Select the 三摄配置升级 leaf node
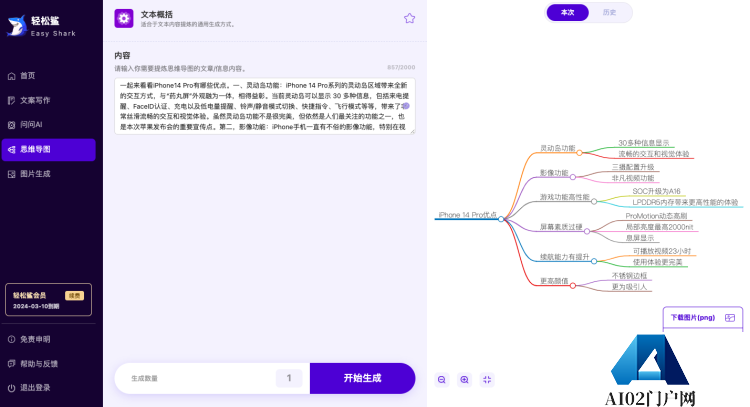This screenshot has width=750, height=407. 633,167
